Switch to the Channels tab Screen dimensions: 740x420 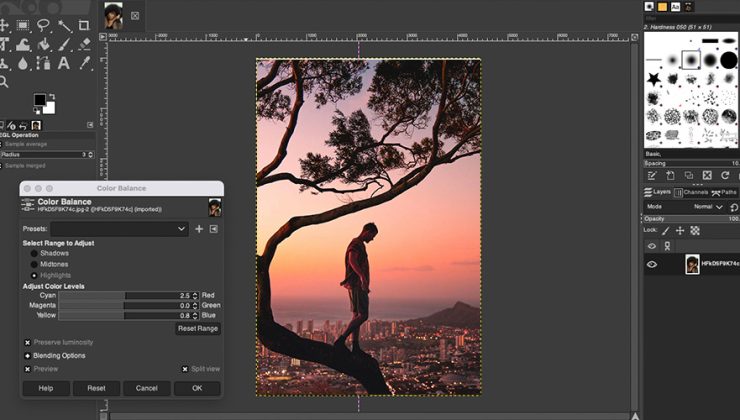(x=691, y=193)
